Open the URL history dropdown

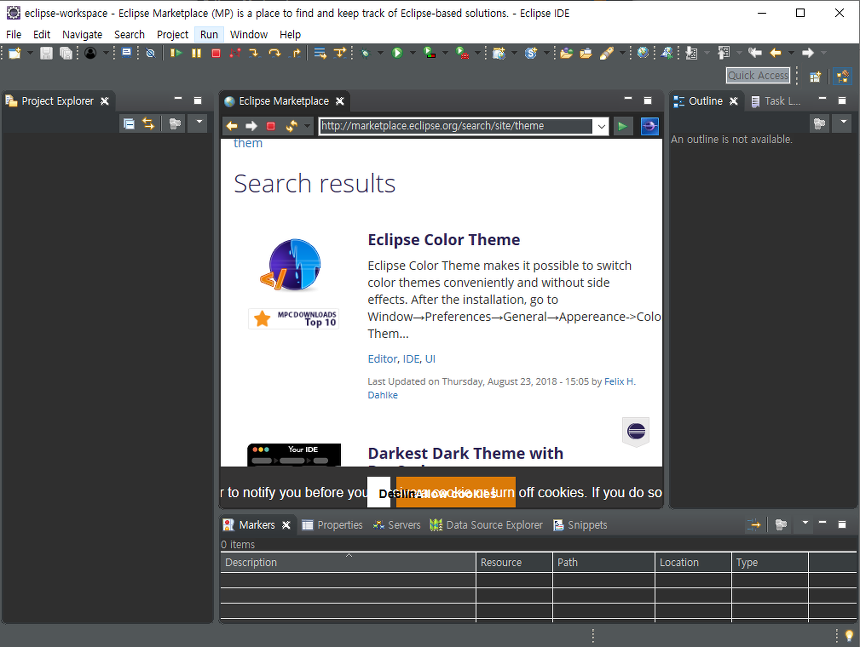[x=601, y=126]
